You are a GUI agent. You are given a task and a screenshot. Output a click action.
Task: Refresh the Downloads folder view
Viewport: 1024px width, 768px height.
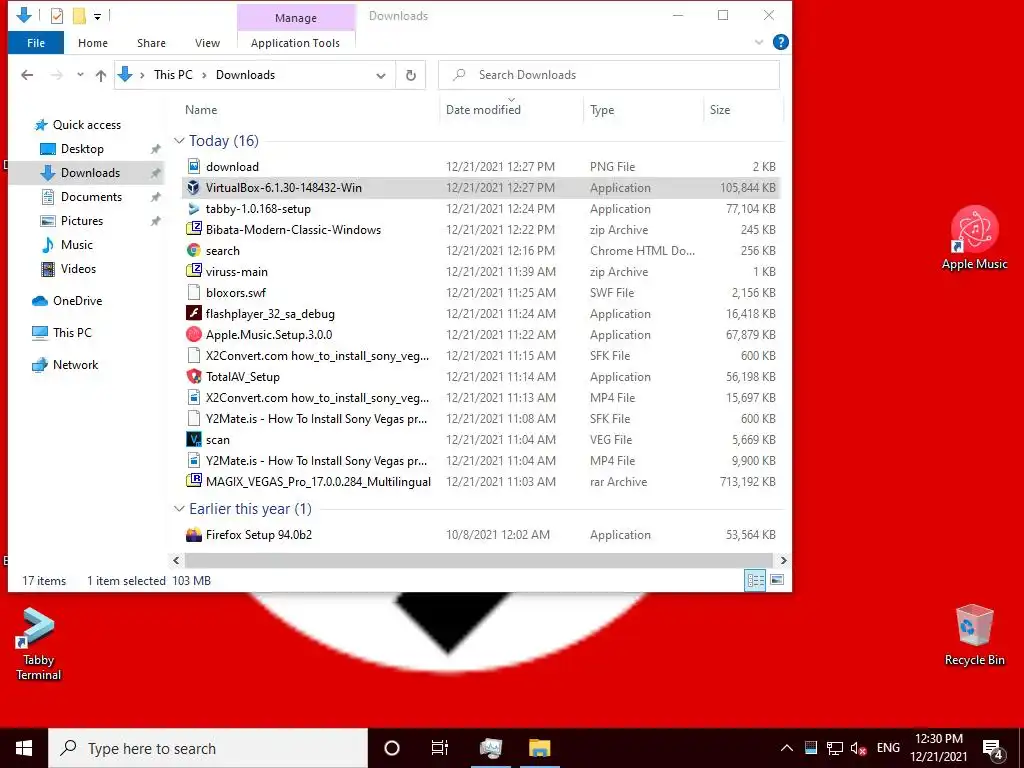tap(411, 75)
